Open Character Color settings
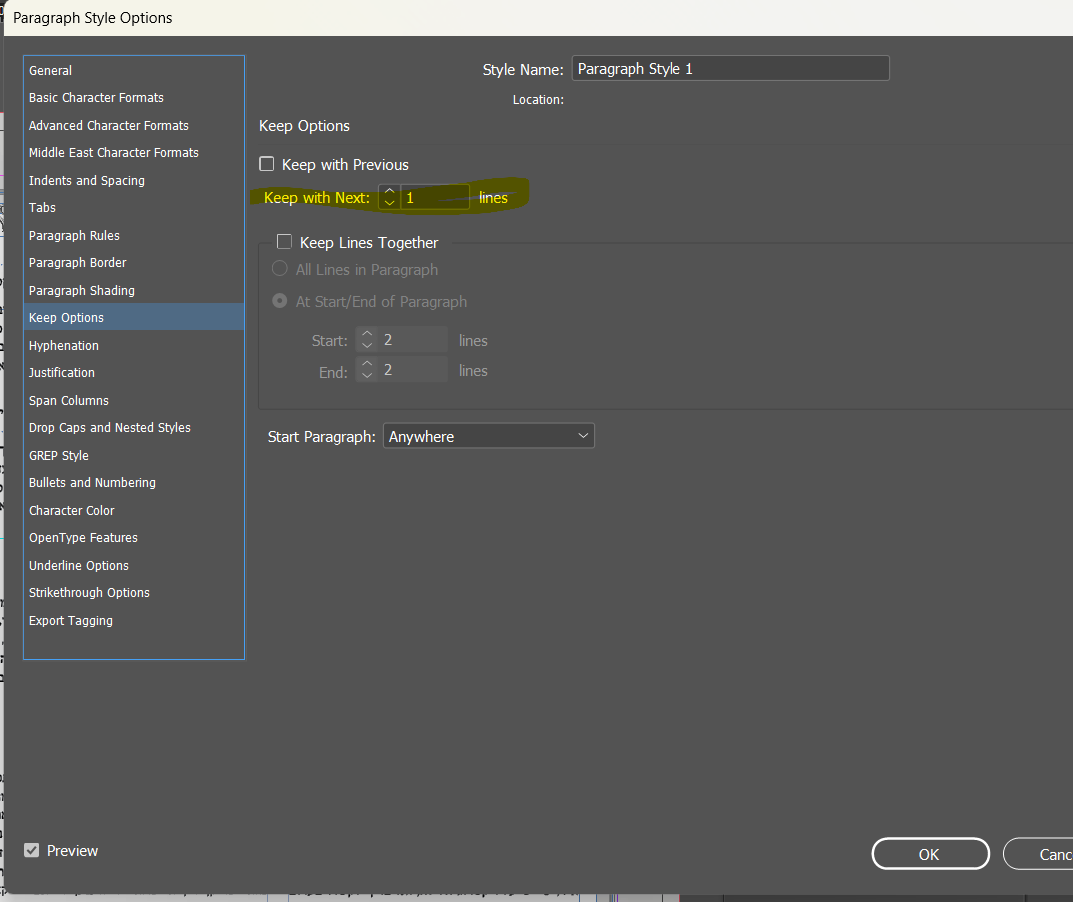This screenshot has height=902, width=1073. tap(133, 511)
